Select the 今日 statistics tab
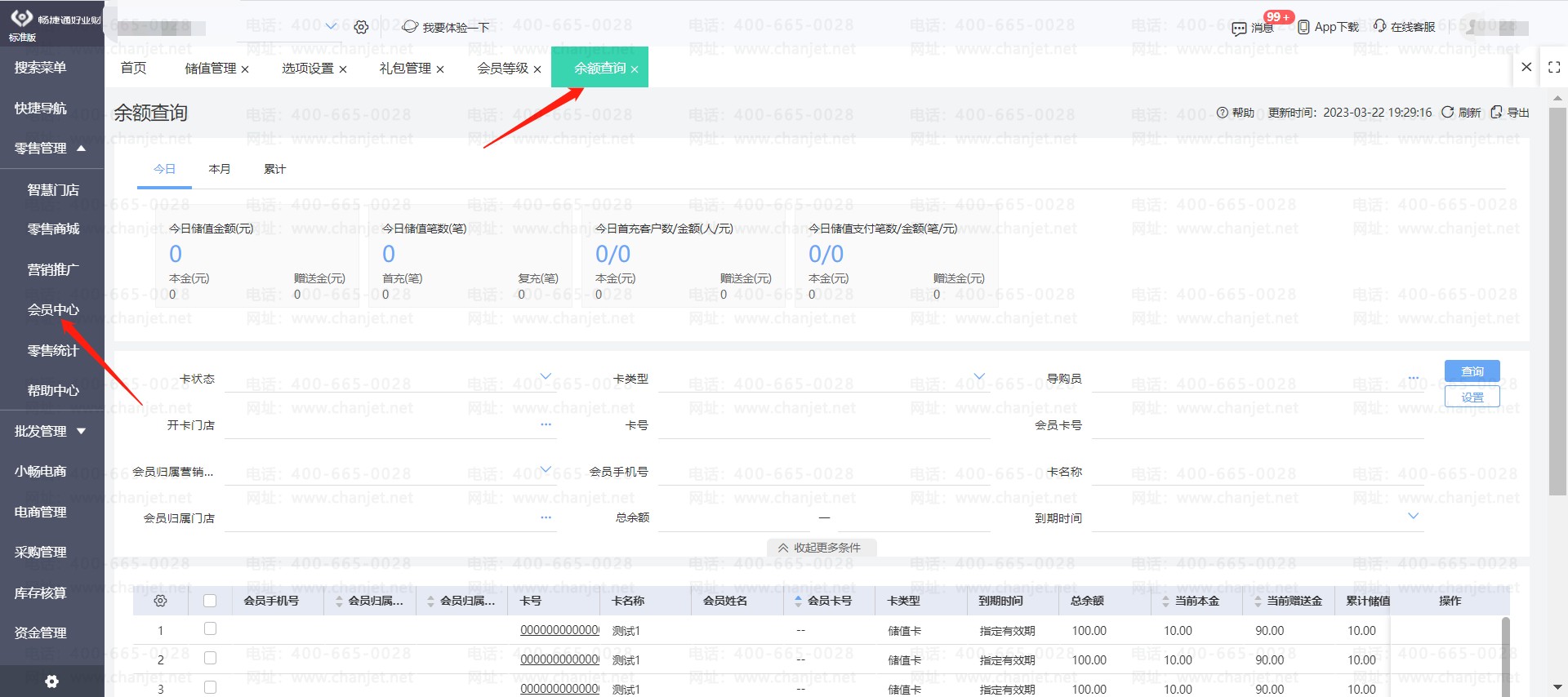The image size is (1568, 697). coord(164,169)
